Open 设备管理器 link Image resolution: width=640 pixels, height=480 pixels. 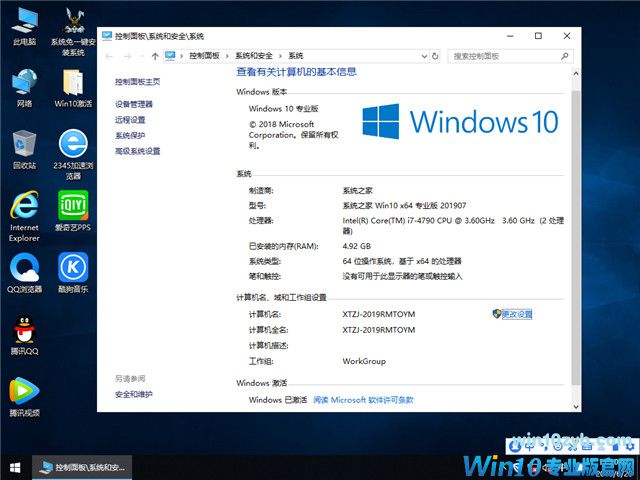click(x=133, y=104)
